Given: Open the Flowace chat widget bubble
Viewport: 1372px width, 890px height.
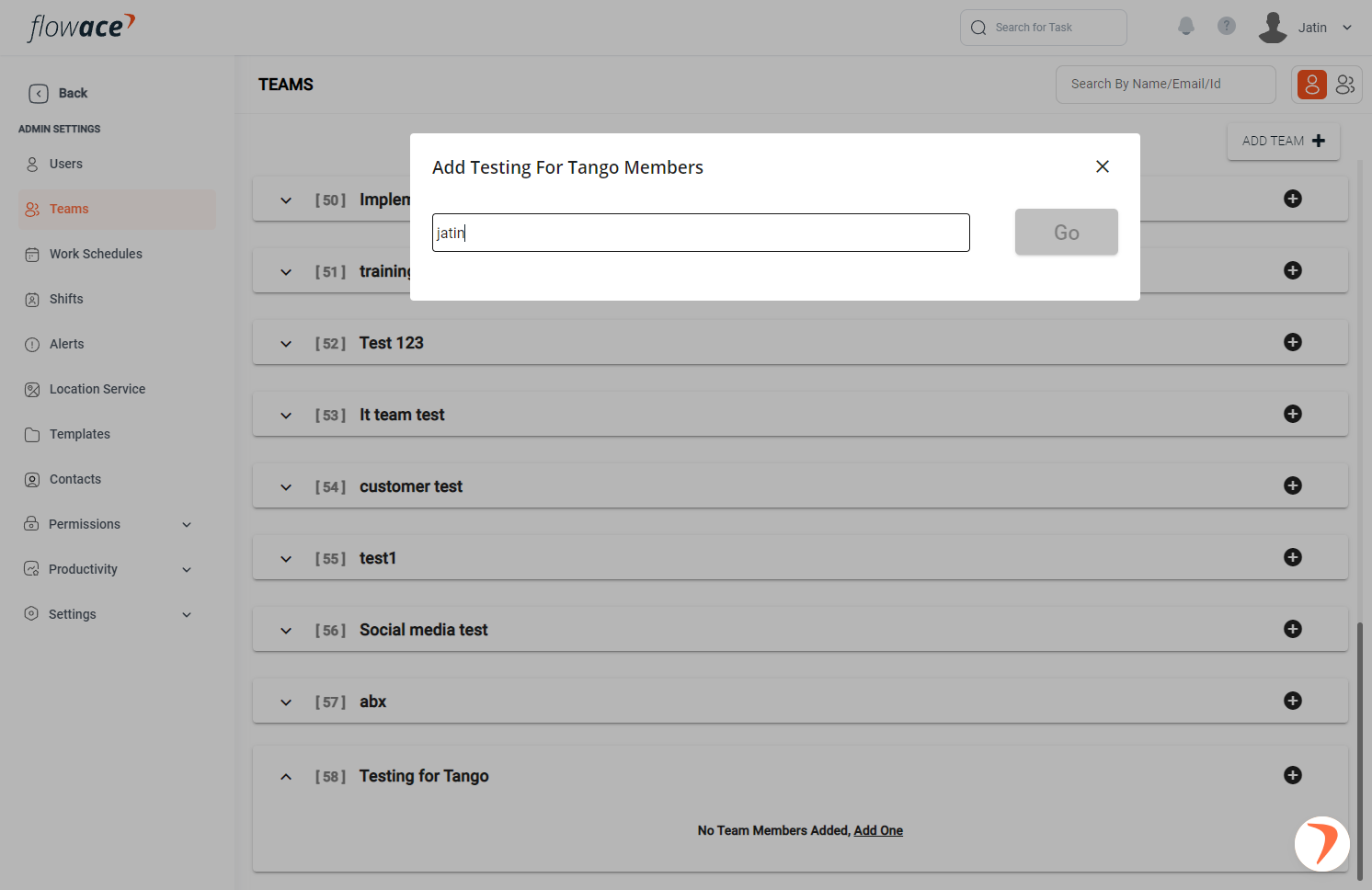Looking at the screenshot, I should [1322, 843].
